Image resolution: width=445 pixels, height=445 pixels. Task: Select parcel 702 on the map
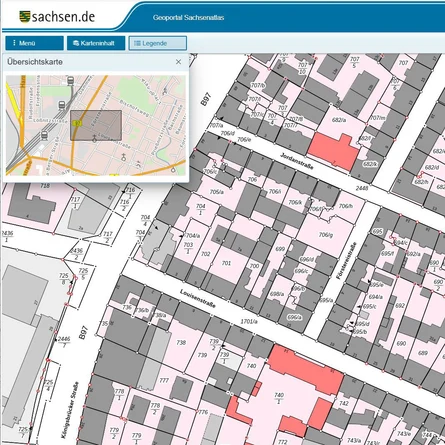(x=206, y=254)
